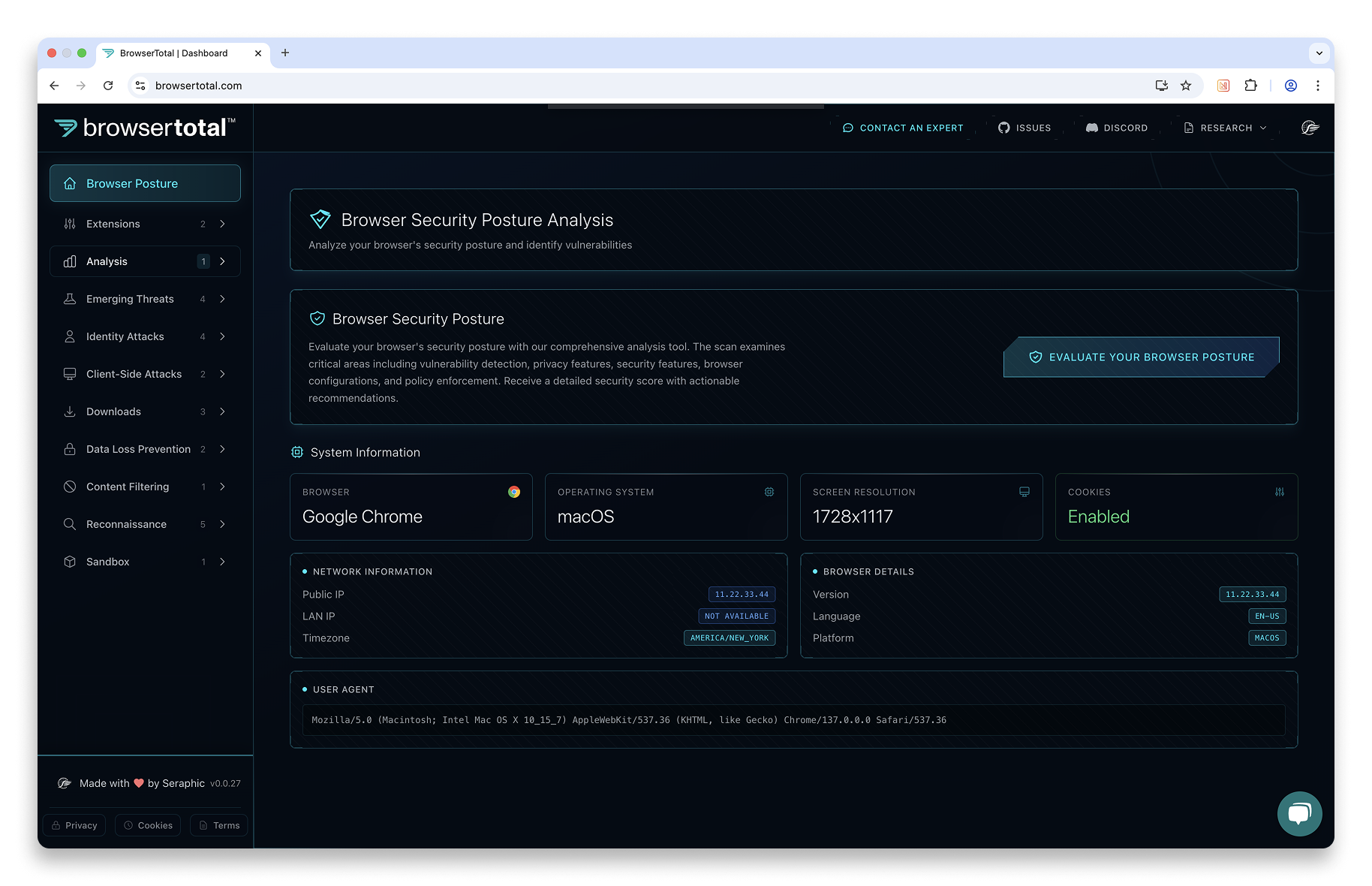
Task: Click the browsertotal logo
Action: (145, 128)
